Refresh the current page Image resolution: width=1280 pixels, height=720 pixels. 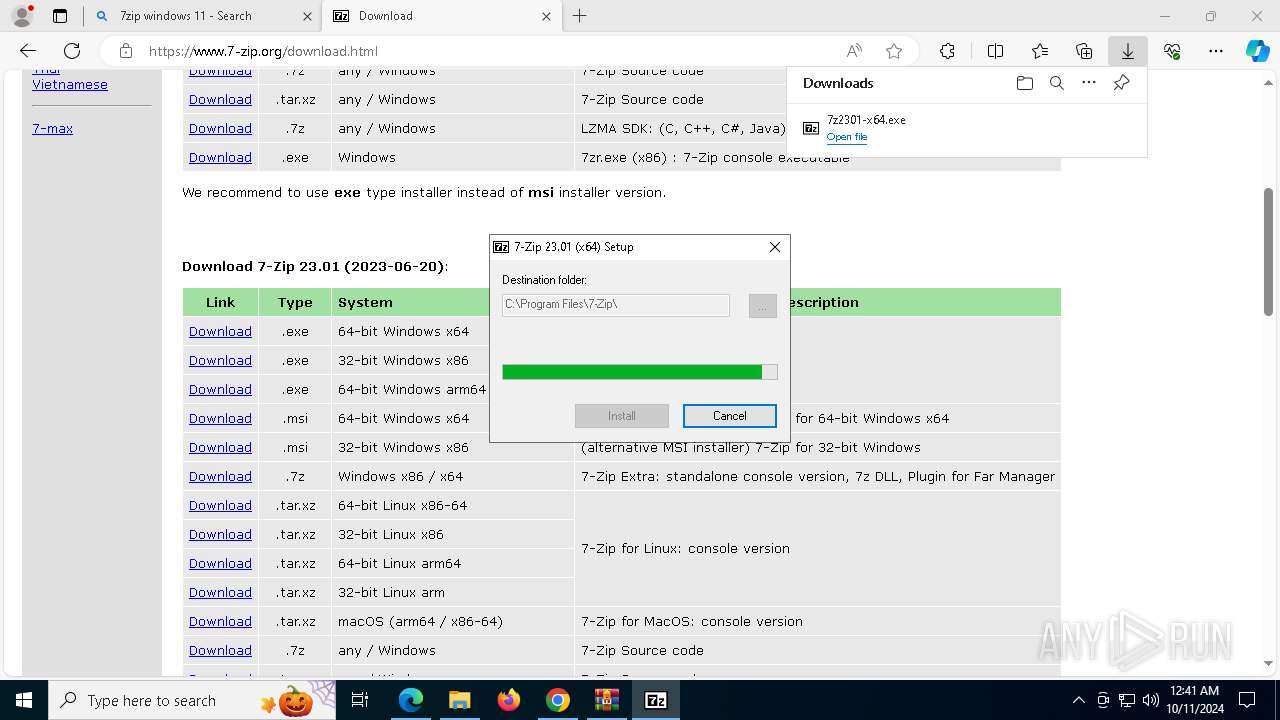point(72,51)
